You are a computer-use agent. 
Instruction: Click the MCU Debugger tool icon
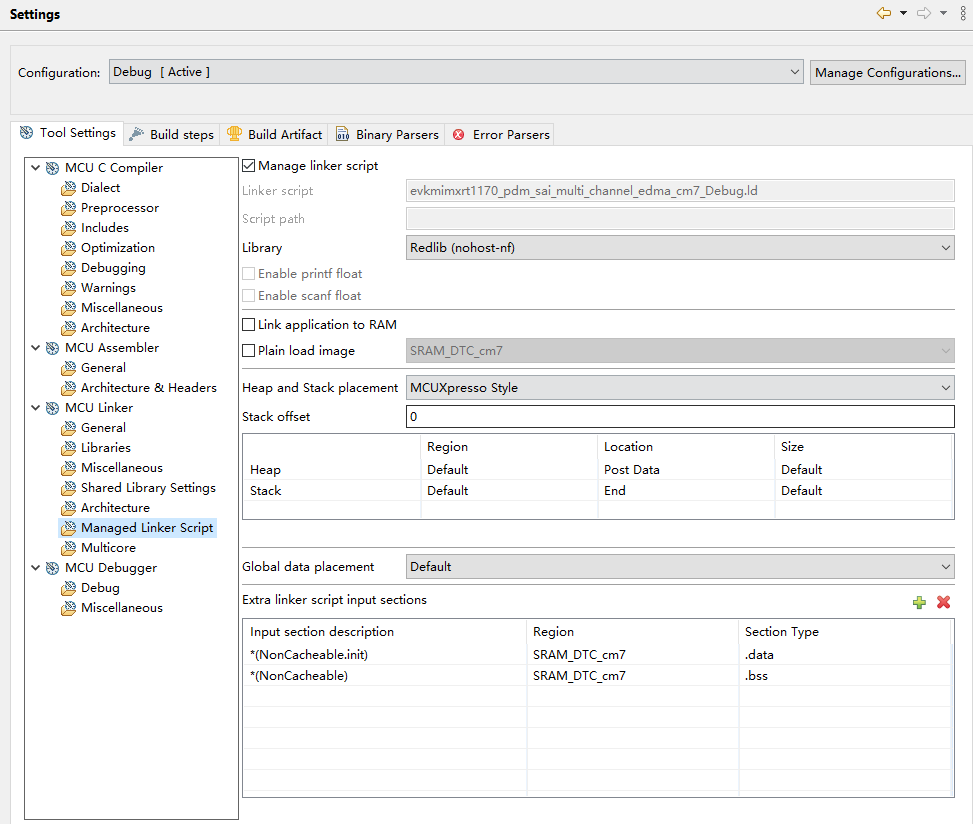coord(52,568)
